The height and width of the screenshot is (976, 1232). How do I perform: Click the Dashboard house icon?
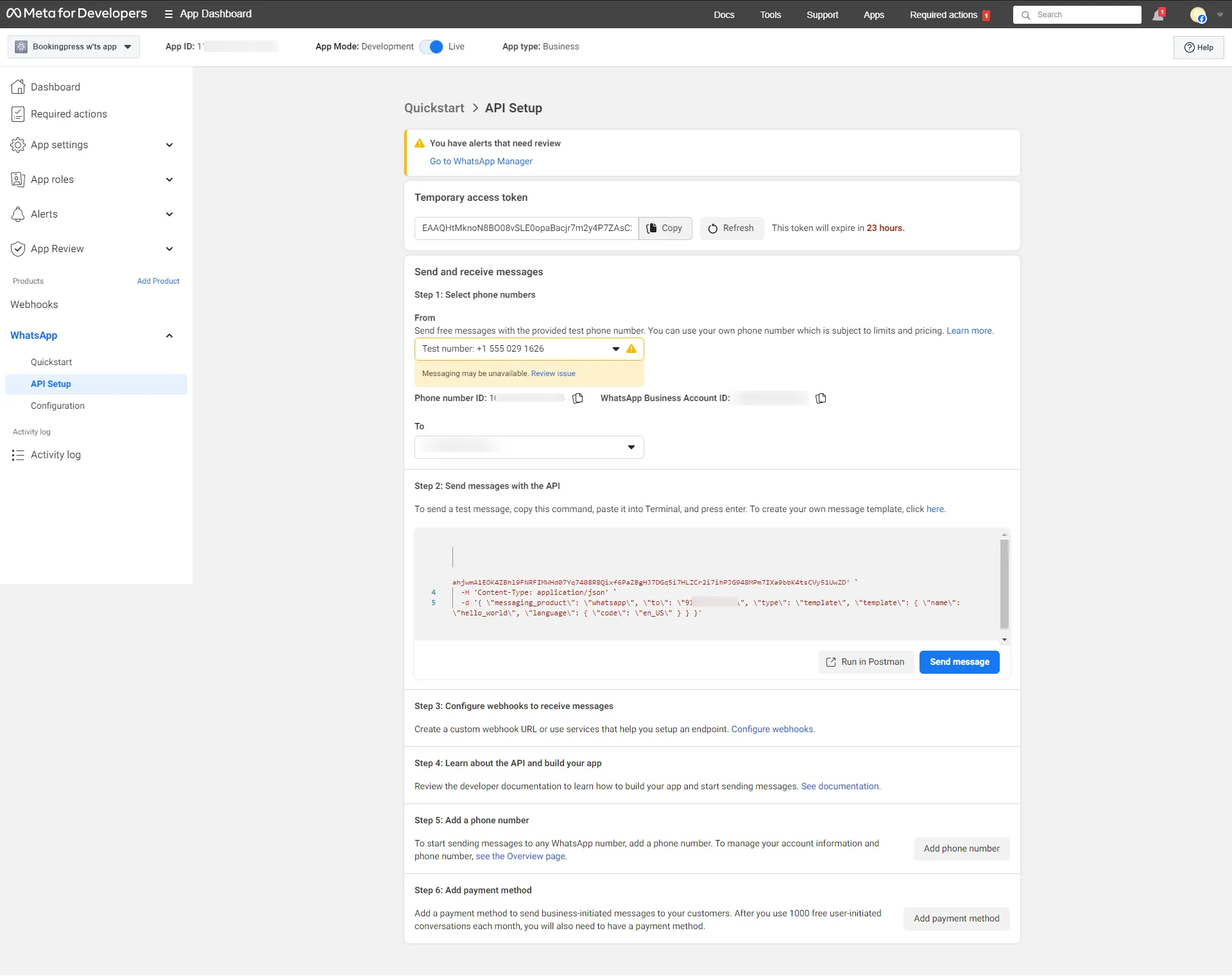pos(18,87)
